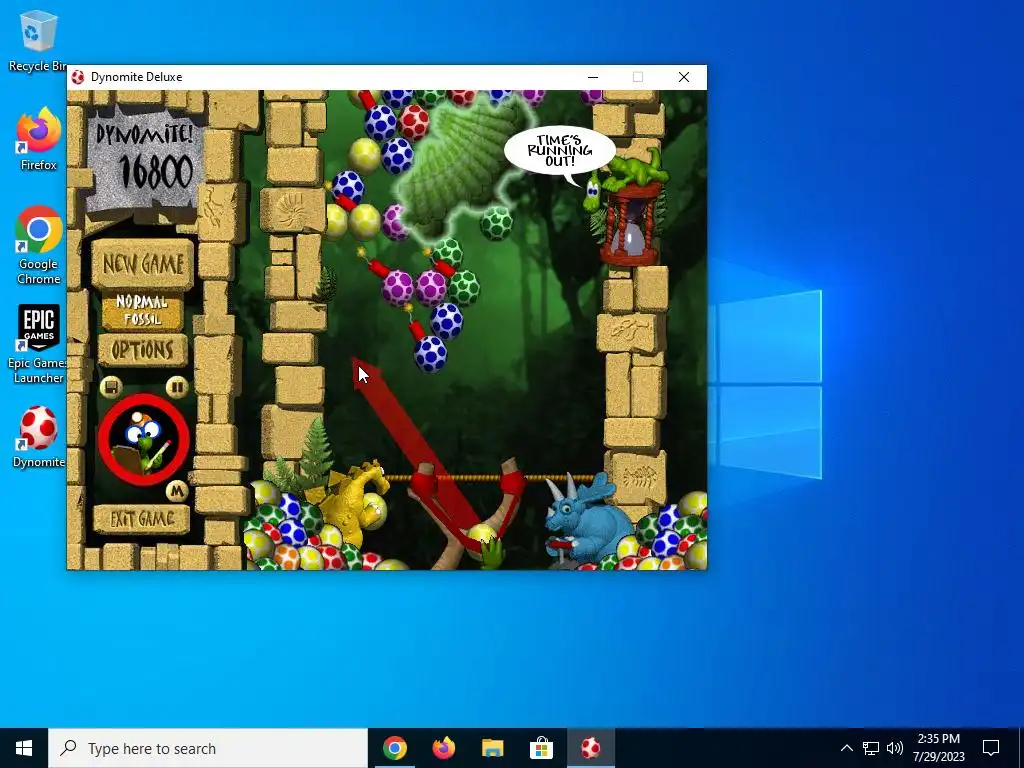Screen dimensions: 1024x768
Task: Click the yellow egg loaded in slingshot
Action: pos(482,537)
